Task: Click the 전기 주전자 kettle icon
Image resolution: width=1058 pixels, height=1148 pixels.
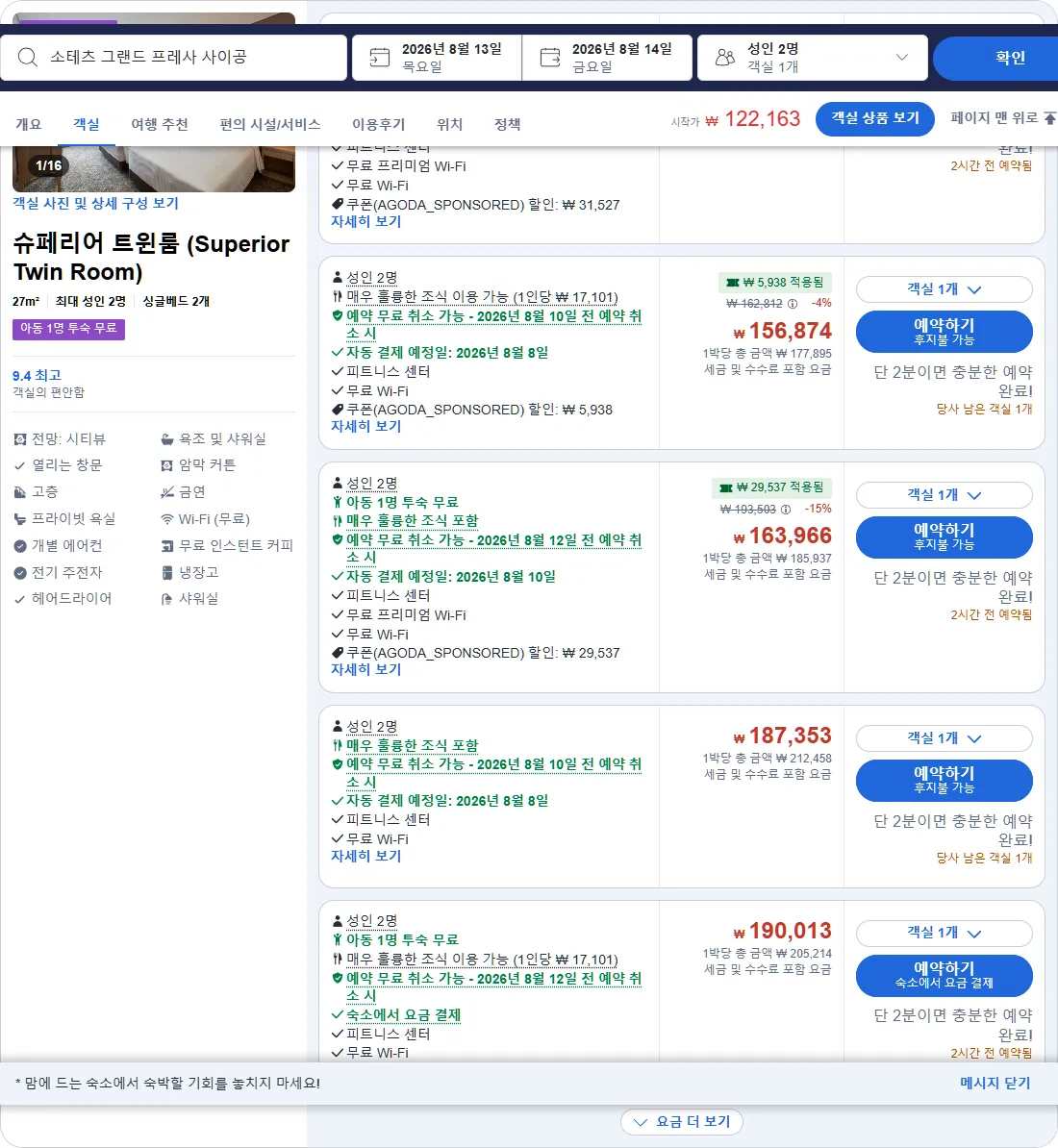Action: (x=20, y=572)
